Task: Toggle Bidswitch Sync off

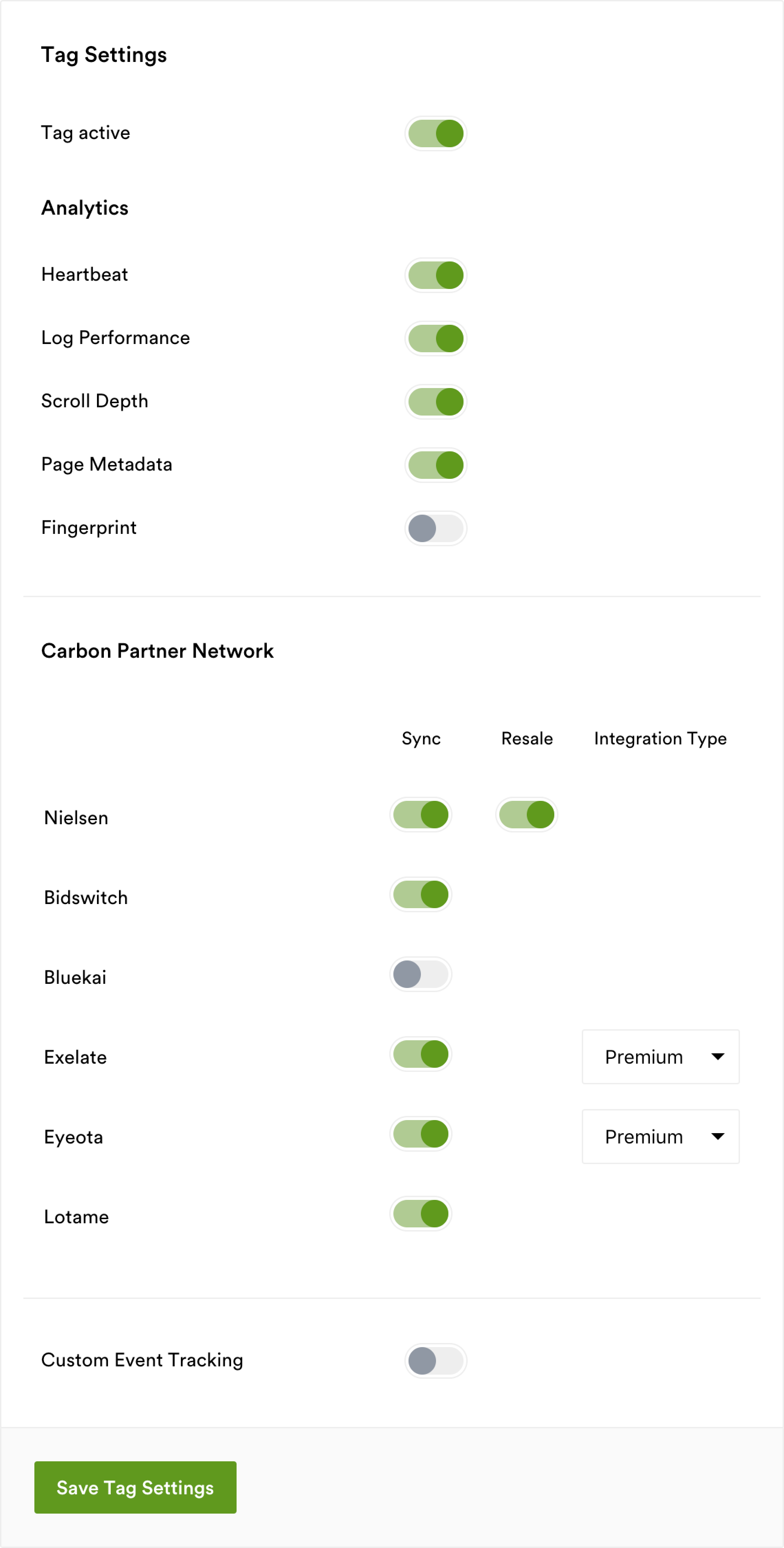Action: click(421, 894)
